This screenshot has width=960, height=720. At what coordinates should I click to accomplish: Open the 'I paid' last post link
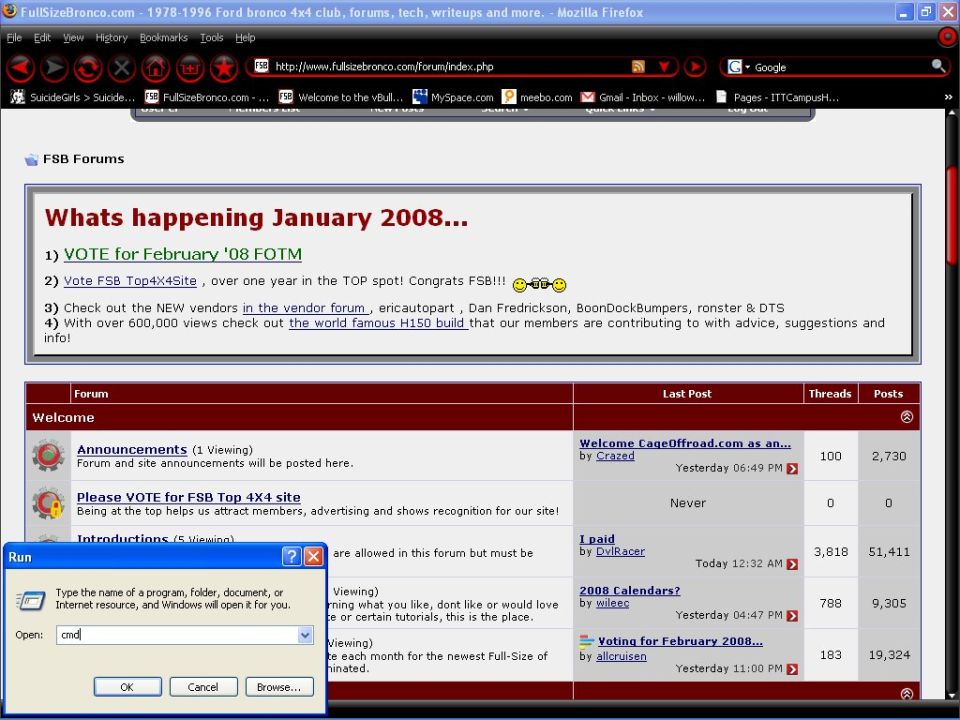pos(596,539)
